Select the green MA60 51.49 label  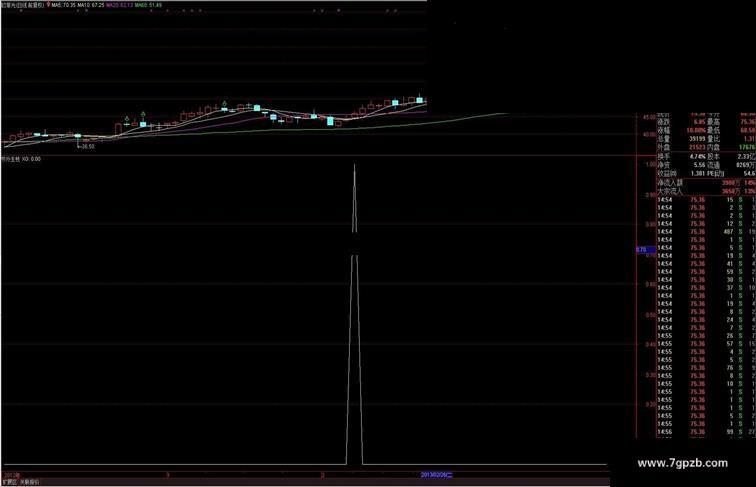[148, 5]
